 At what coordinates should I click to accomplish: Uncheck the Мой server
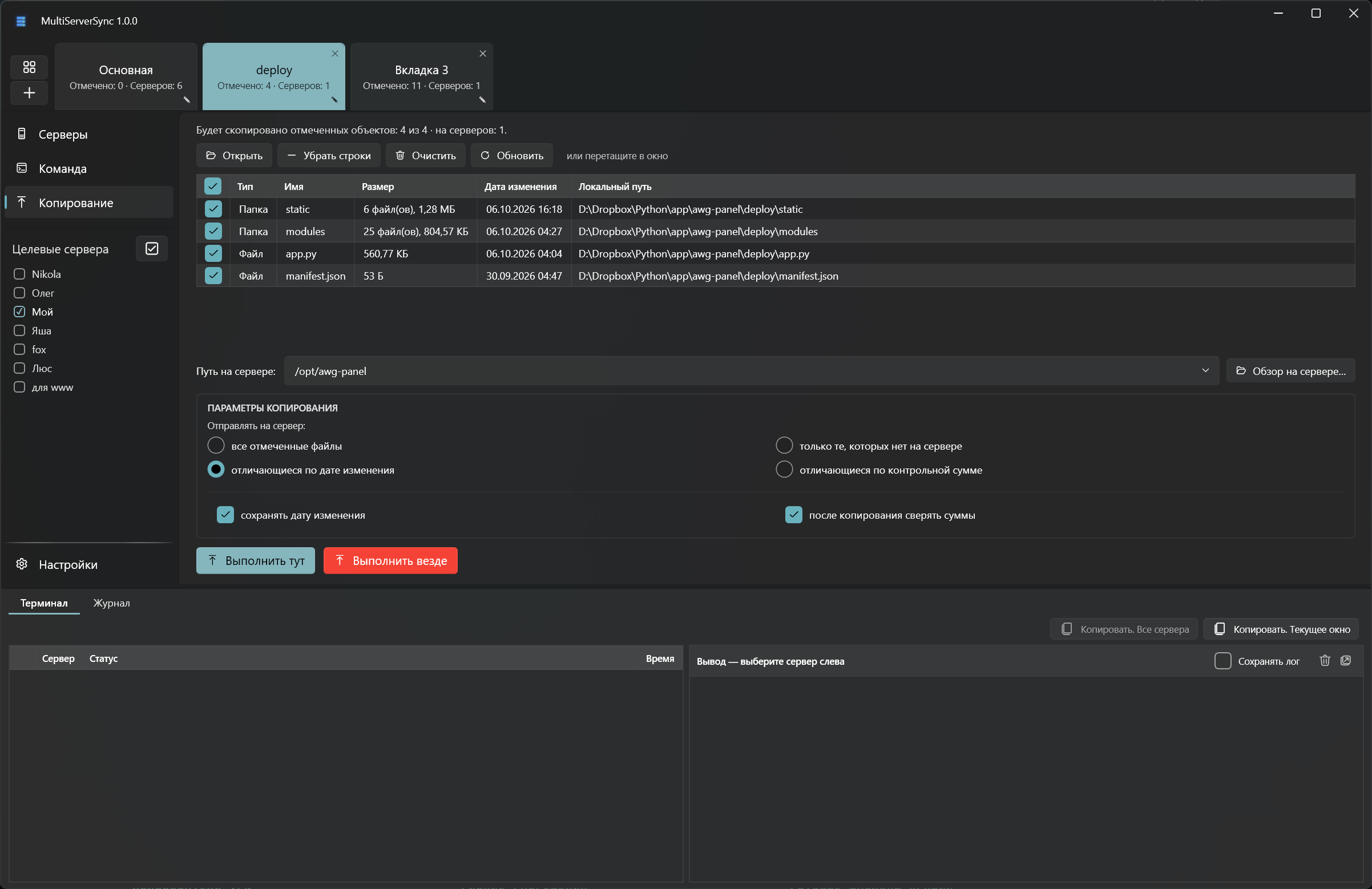click(x=19, y=312)
